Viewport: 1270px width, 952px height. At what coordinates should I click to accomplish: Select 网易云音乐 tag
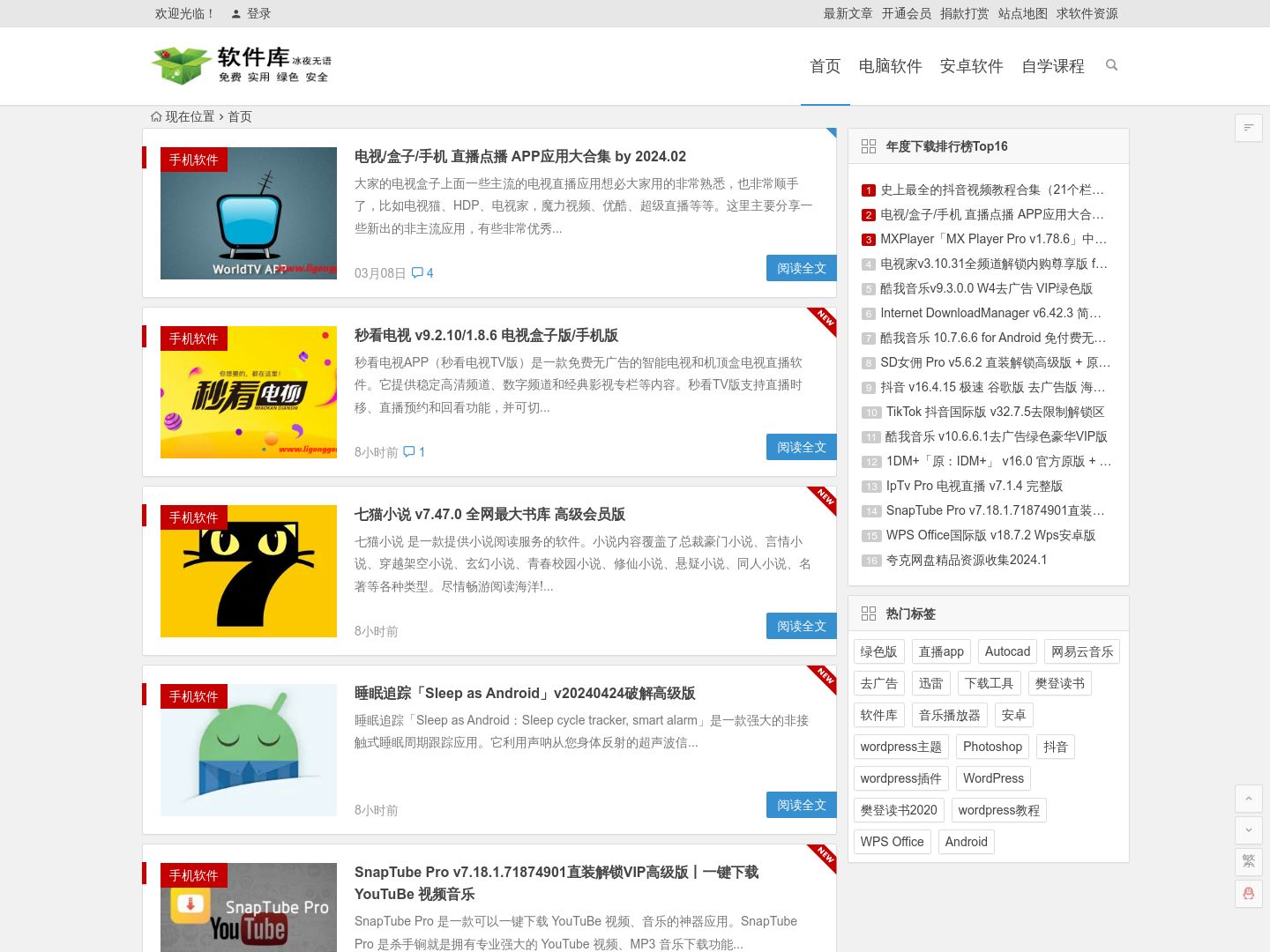click(1082, 651)
